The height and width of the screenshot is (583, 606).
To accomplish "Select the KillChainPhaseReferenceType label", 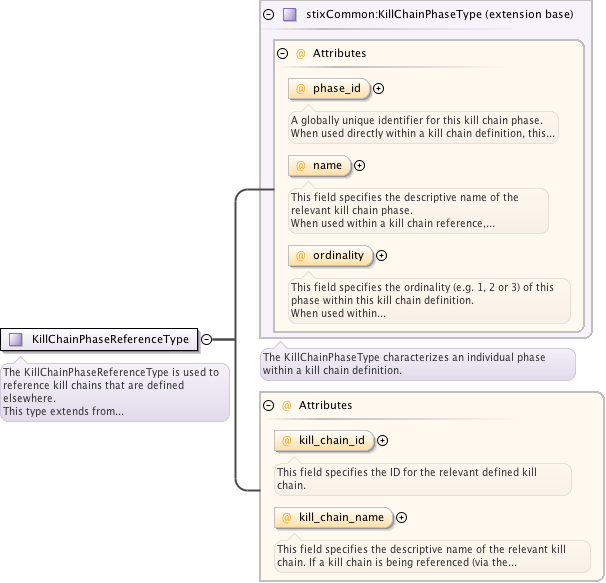I will coord(110,339).
